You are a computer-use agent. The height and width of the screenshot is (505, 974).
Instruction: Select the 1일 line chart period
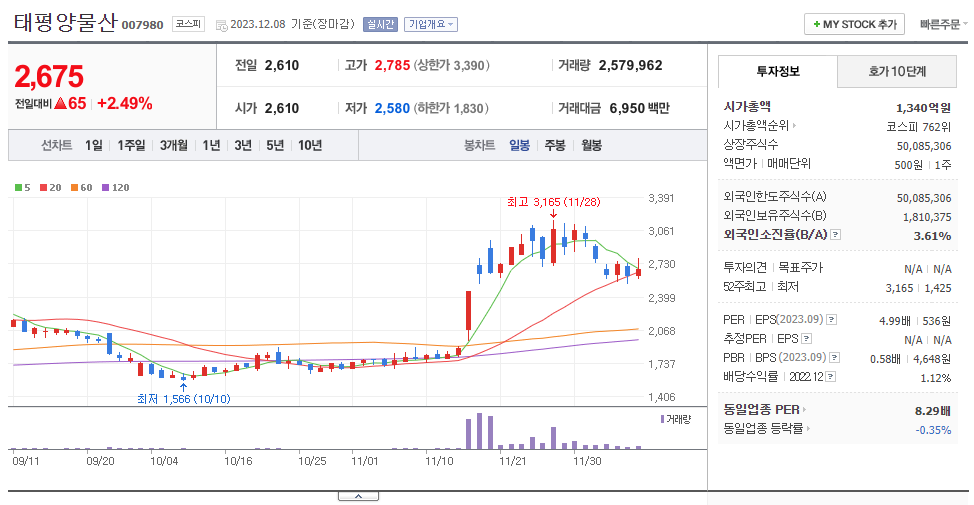(94, 145)
